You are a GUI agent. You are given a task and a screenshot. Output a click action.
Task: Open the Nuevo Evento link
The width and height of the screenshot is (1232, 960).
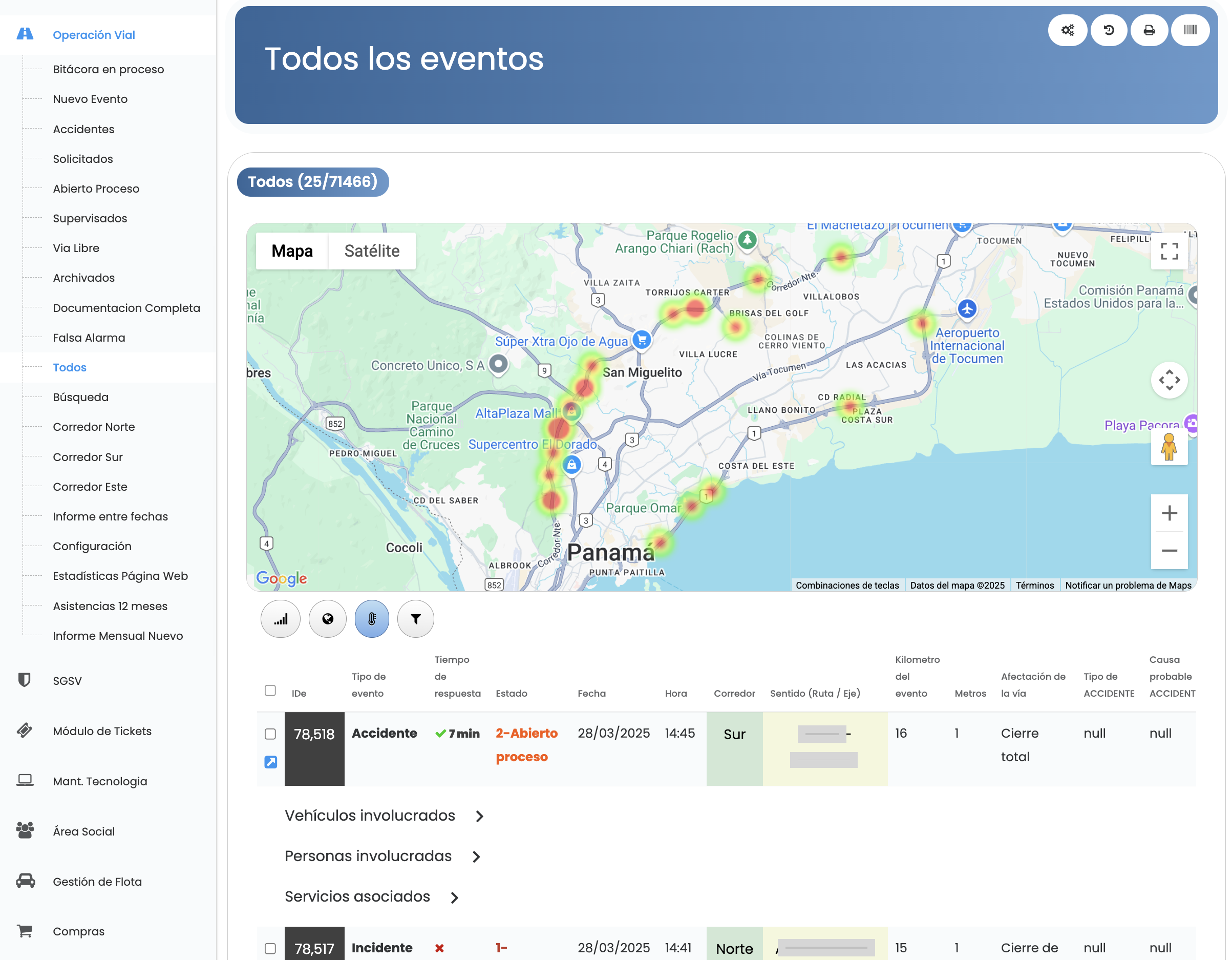click(x=90, y=99)
